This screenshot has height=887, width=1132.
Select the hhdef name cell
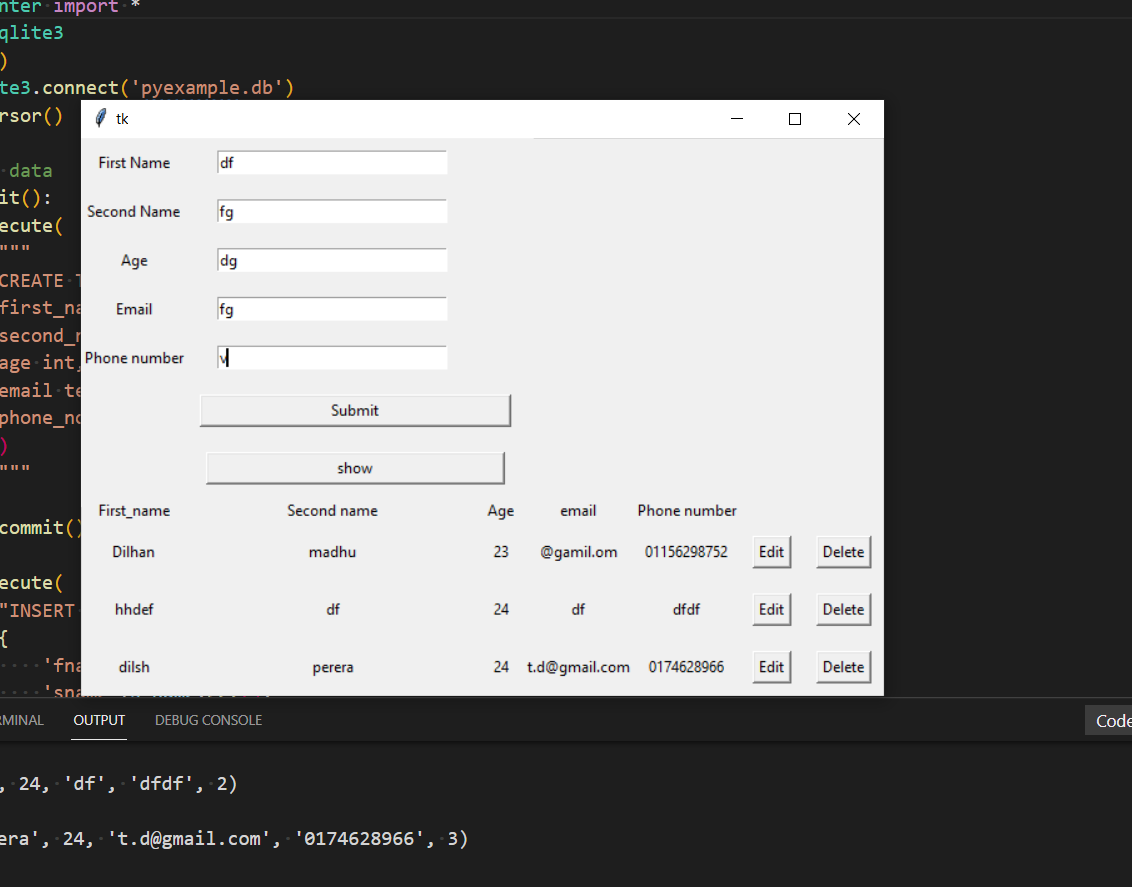134,610
